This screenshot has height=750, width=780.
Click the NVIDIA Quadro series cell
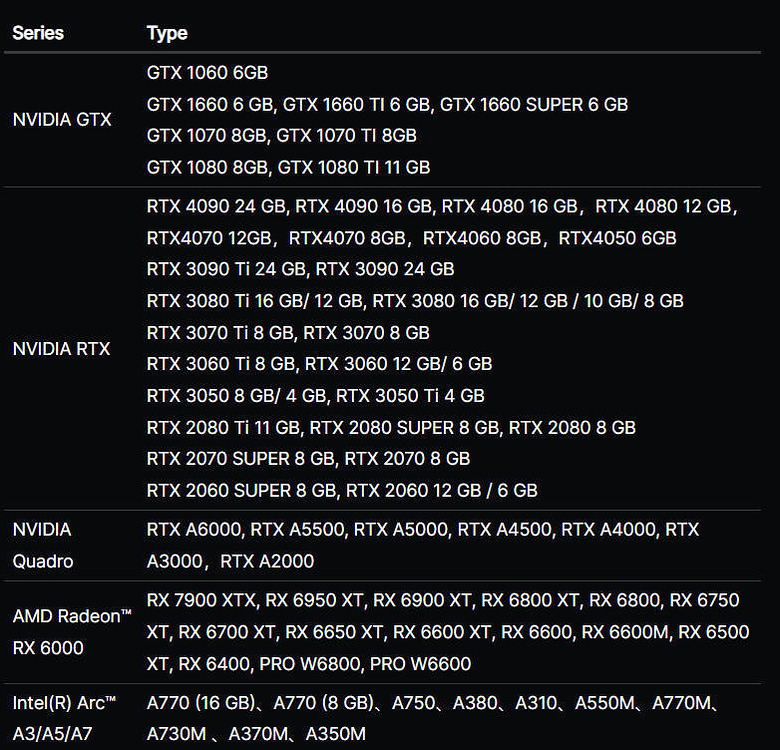pyautogui.click(x=43, y=545)
